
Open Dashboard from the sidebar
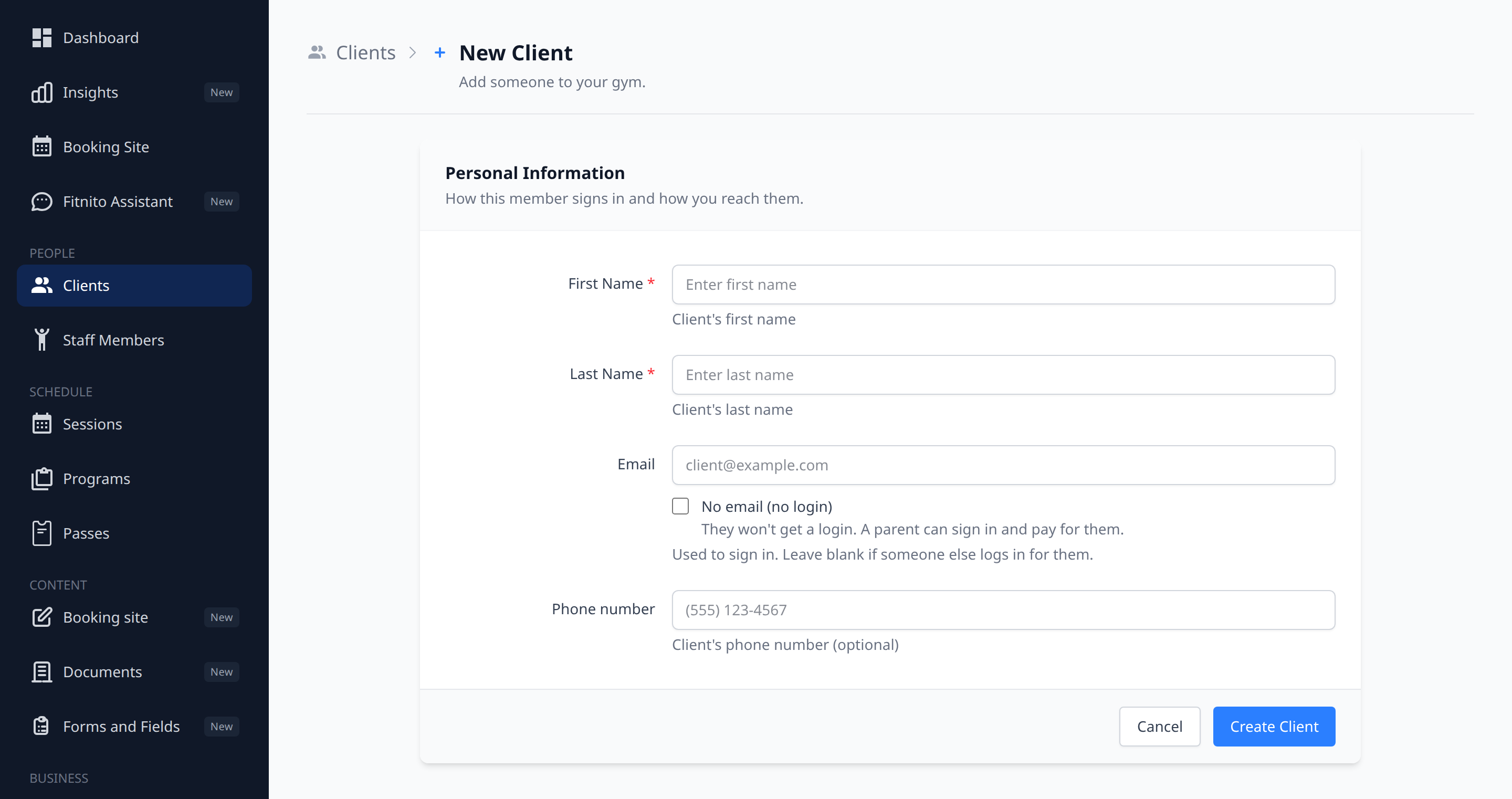pyautogui.click(x=134, y=38)
